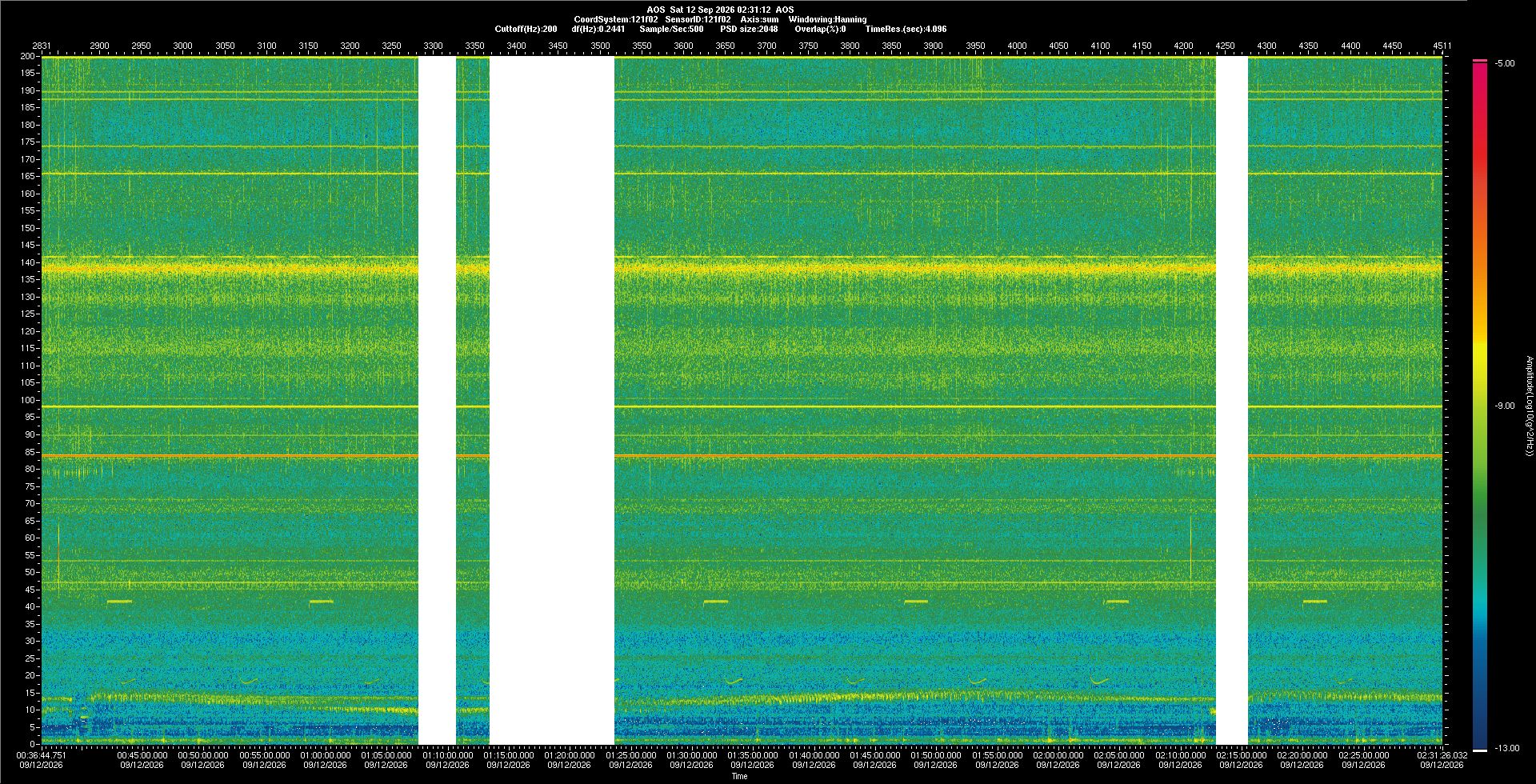This screenshot has width=1536, height=784.
Task: Click the -5.00 colorbar upper limit handle
Action: (1479, 61)
